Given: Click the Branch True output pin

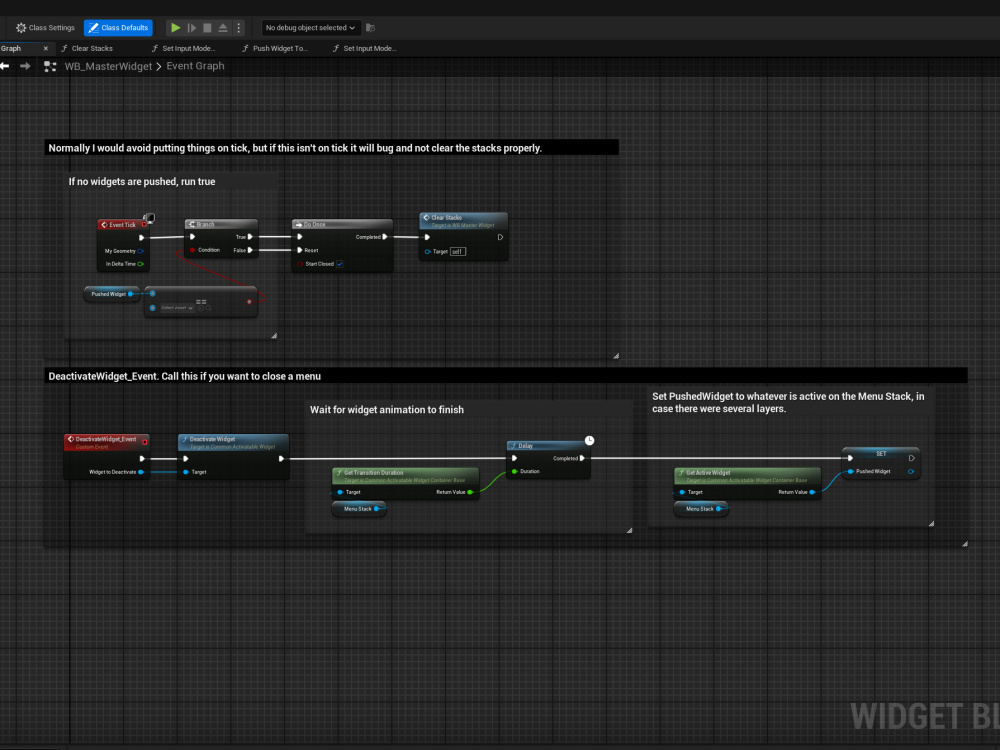Looking at the screenshot, I should 250,237.
